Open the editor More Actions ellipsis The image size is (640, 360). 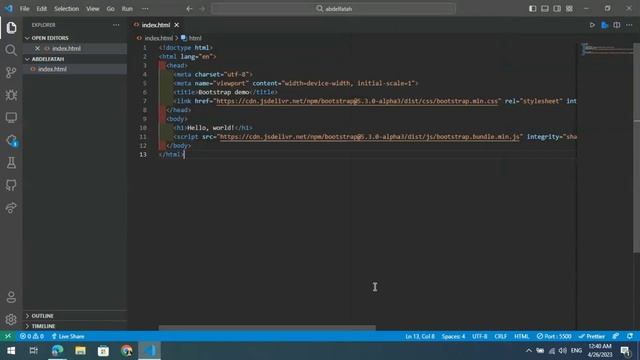[x=629, y=25]
